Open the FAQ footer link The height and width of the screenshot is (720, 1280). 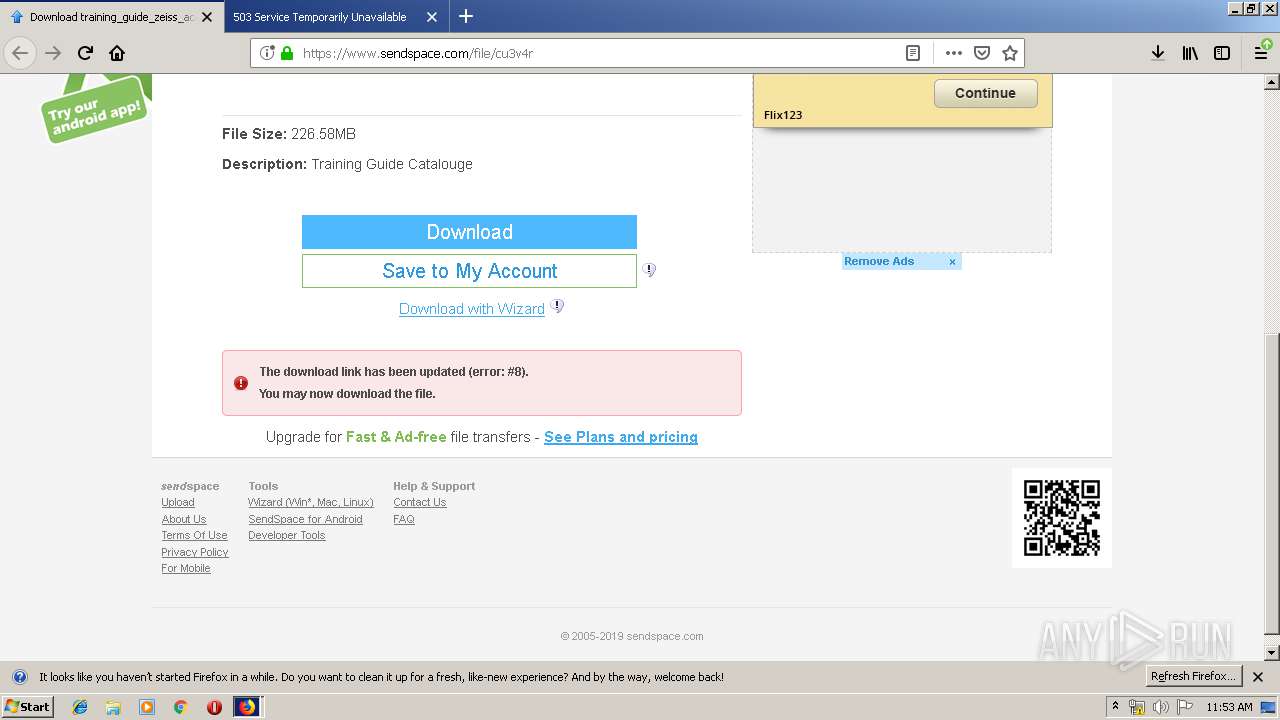tap(404, 519)
